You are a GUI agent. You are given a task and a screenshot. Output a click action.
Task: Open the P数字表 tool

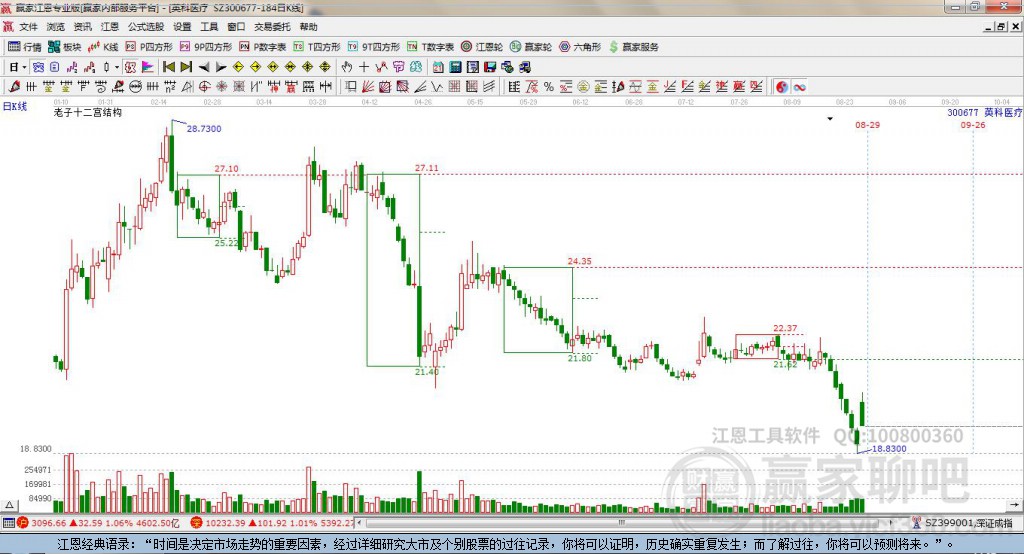click(x=263, y=47)
